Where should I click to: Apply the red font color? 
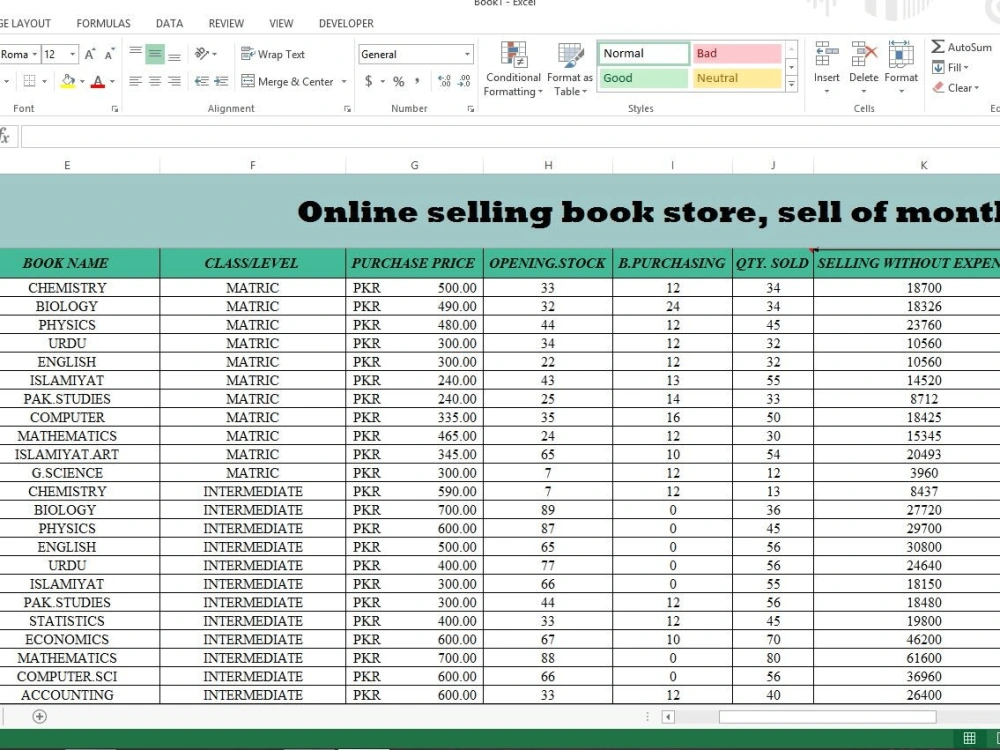98,82
